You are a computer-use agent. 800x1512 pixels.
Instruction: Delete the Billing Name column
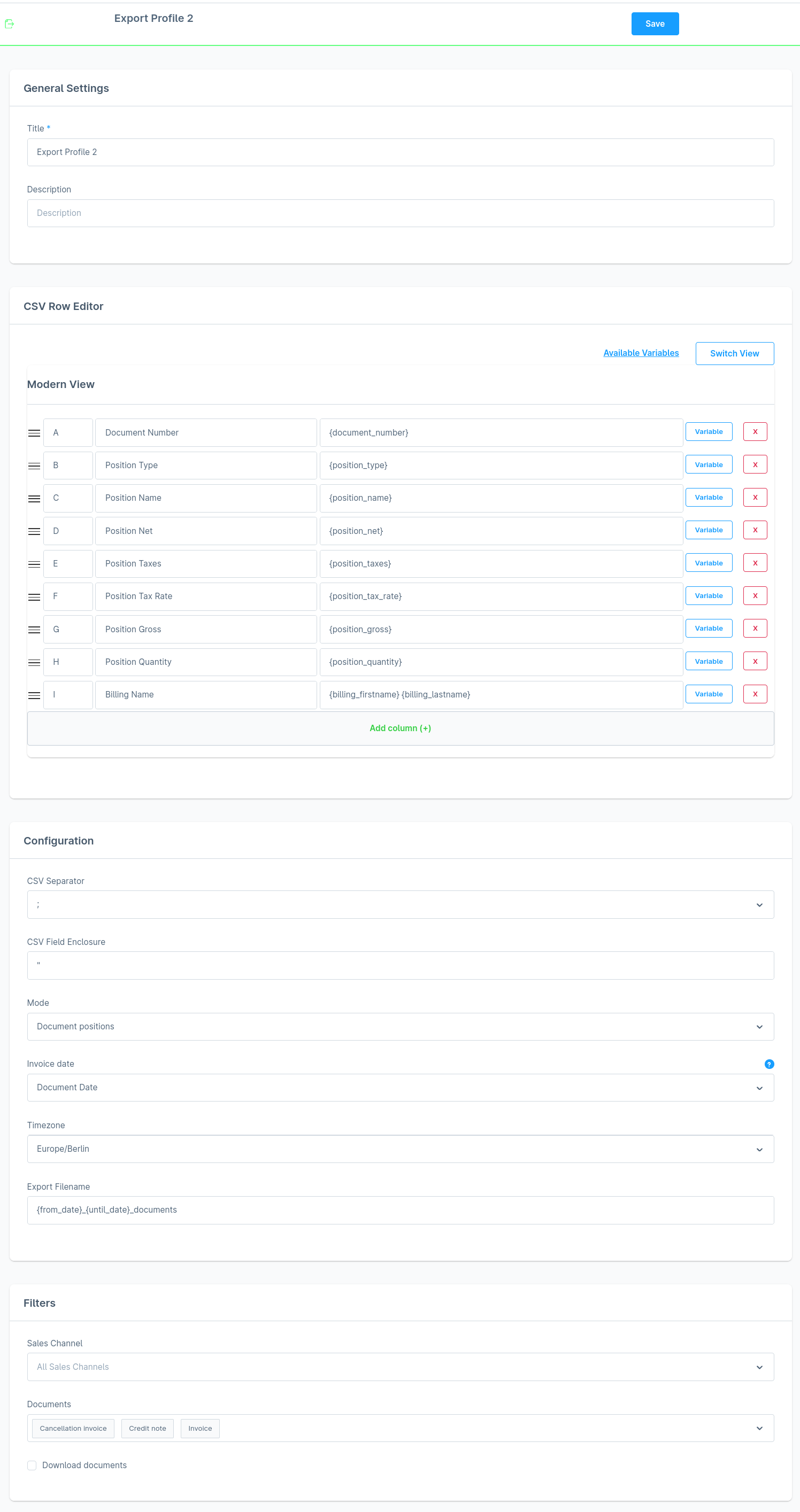(x=755, y=694)
